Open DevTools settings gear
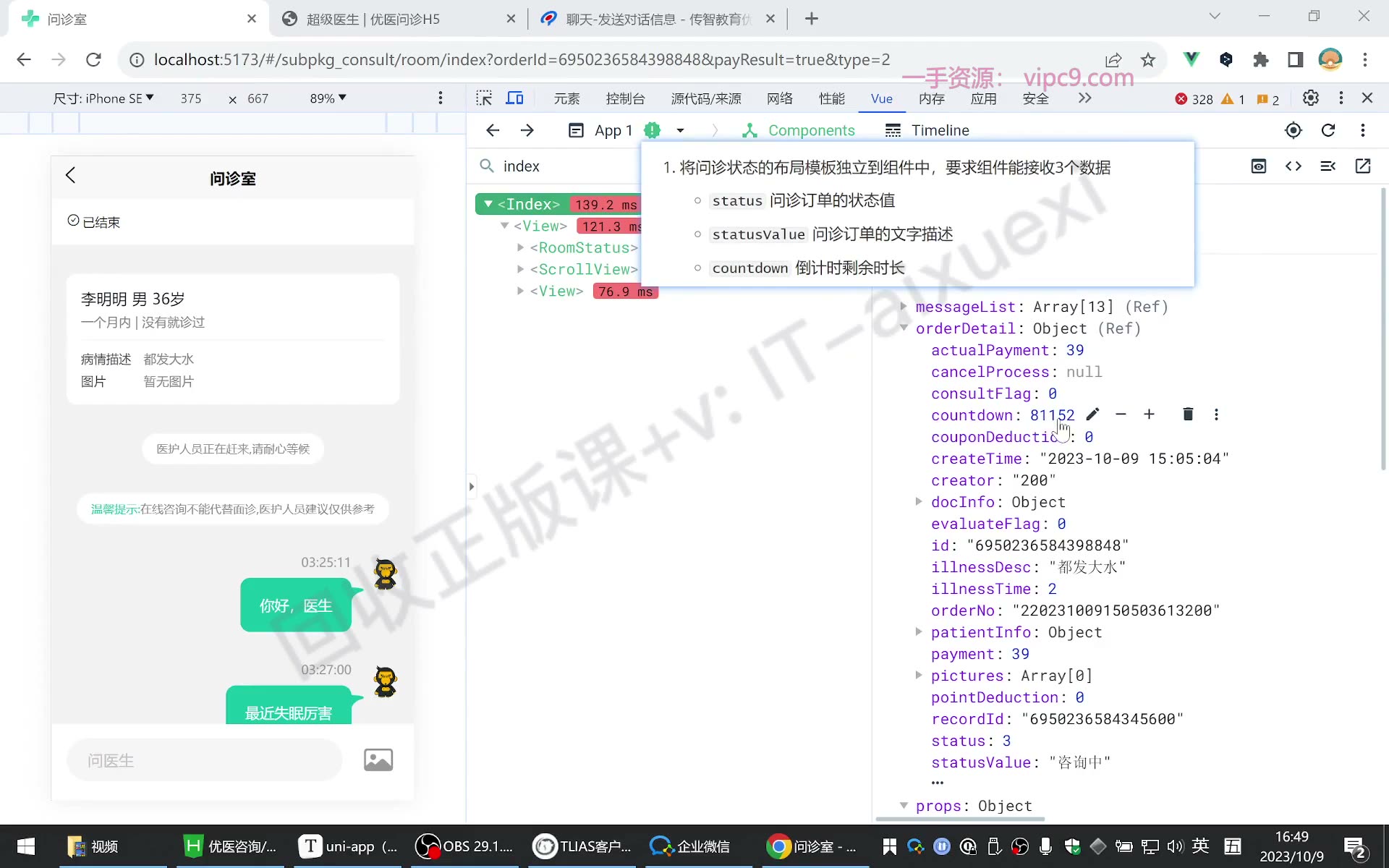This screenshot has height=868, width=1389. (x=1310, y=98)
